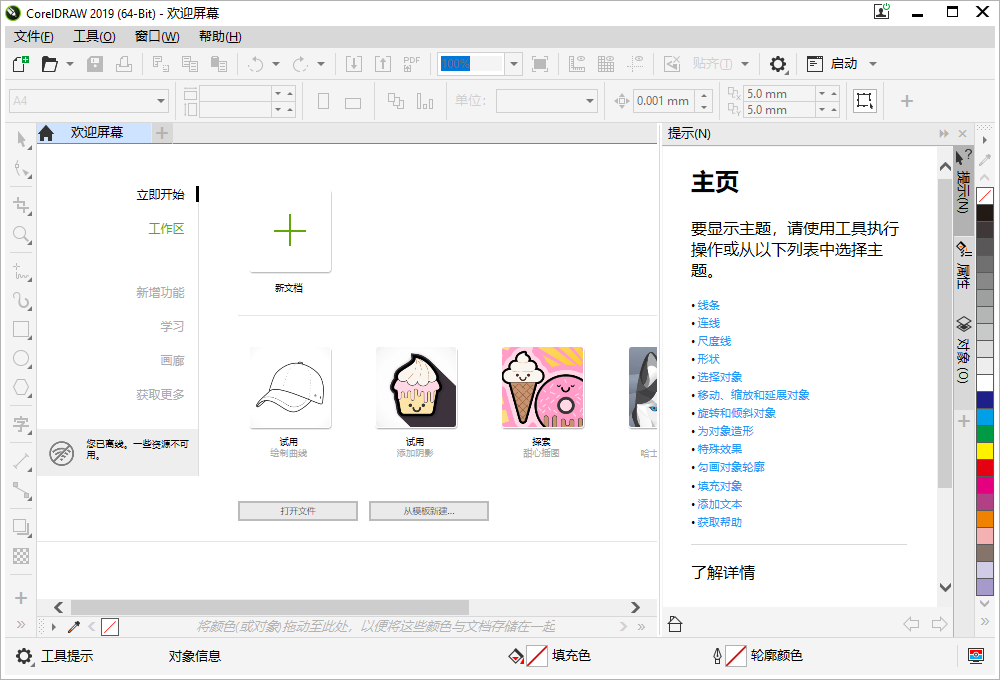Expand the Open button dropdown arrow
Image resolution: width=1000 pixels, height=680 pixels.
(70, 64)
